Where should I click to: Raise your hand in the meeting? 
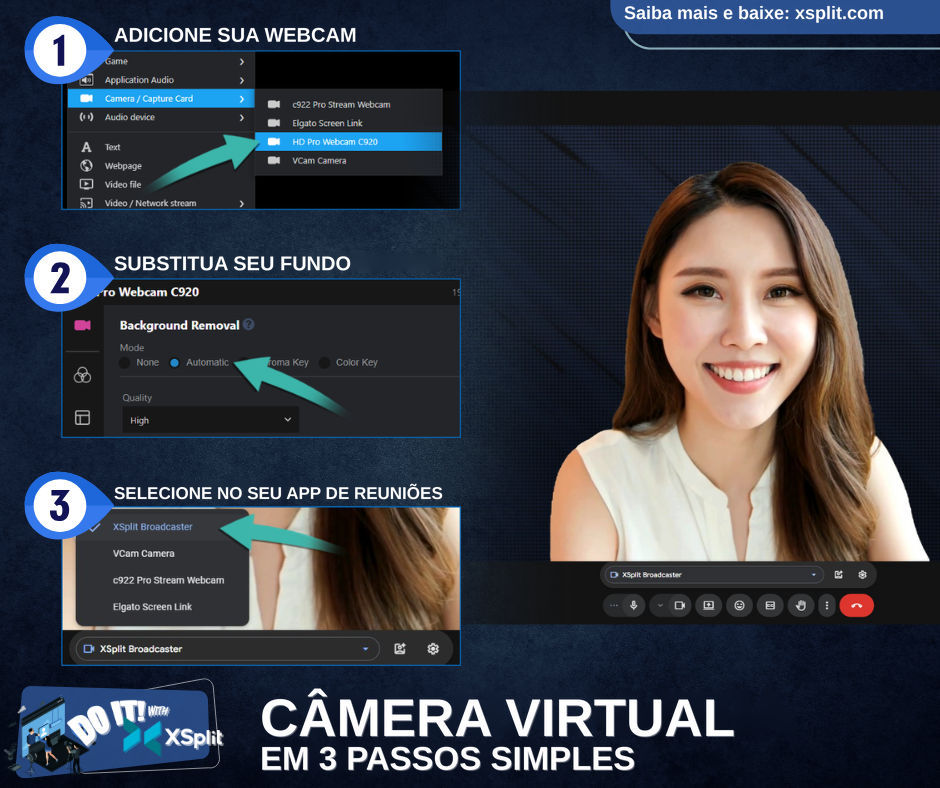pyautogui.click(x=800, y=606)
